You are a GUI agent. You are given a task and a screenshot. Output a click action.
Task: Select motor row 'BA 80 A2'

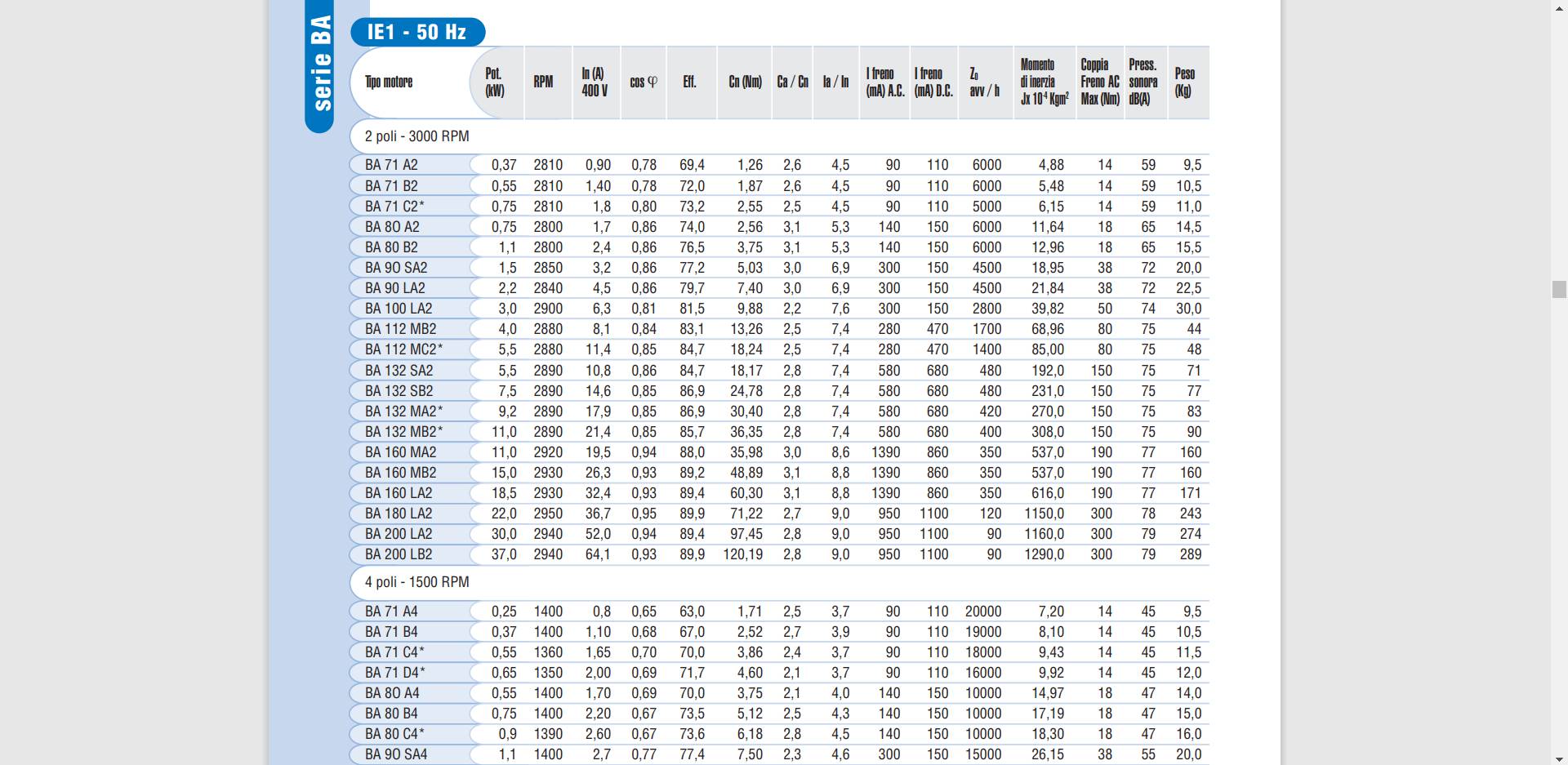(x=780, y=227)
